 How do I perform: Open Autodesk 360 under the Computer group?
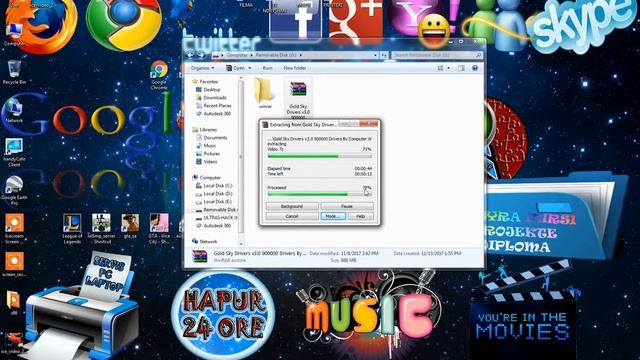click(x=217, y=225)
